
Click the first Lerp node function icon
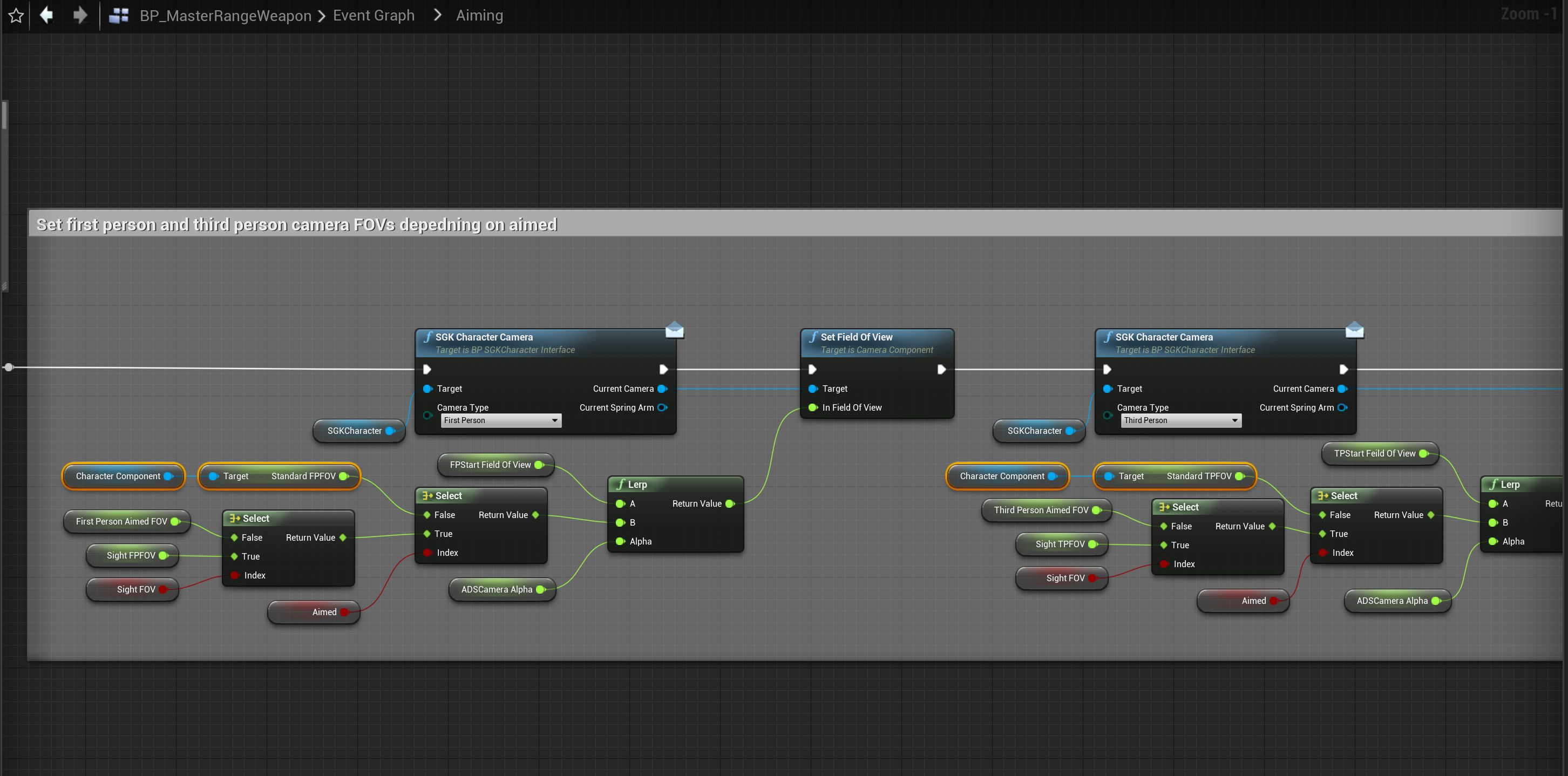(x=620, y=485)
